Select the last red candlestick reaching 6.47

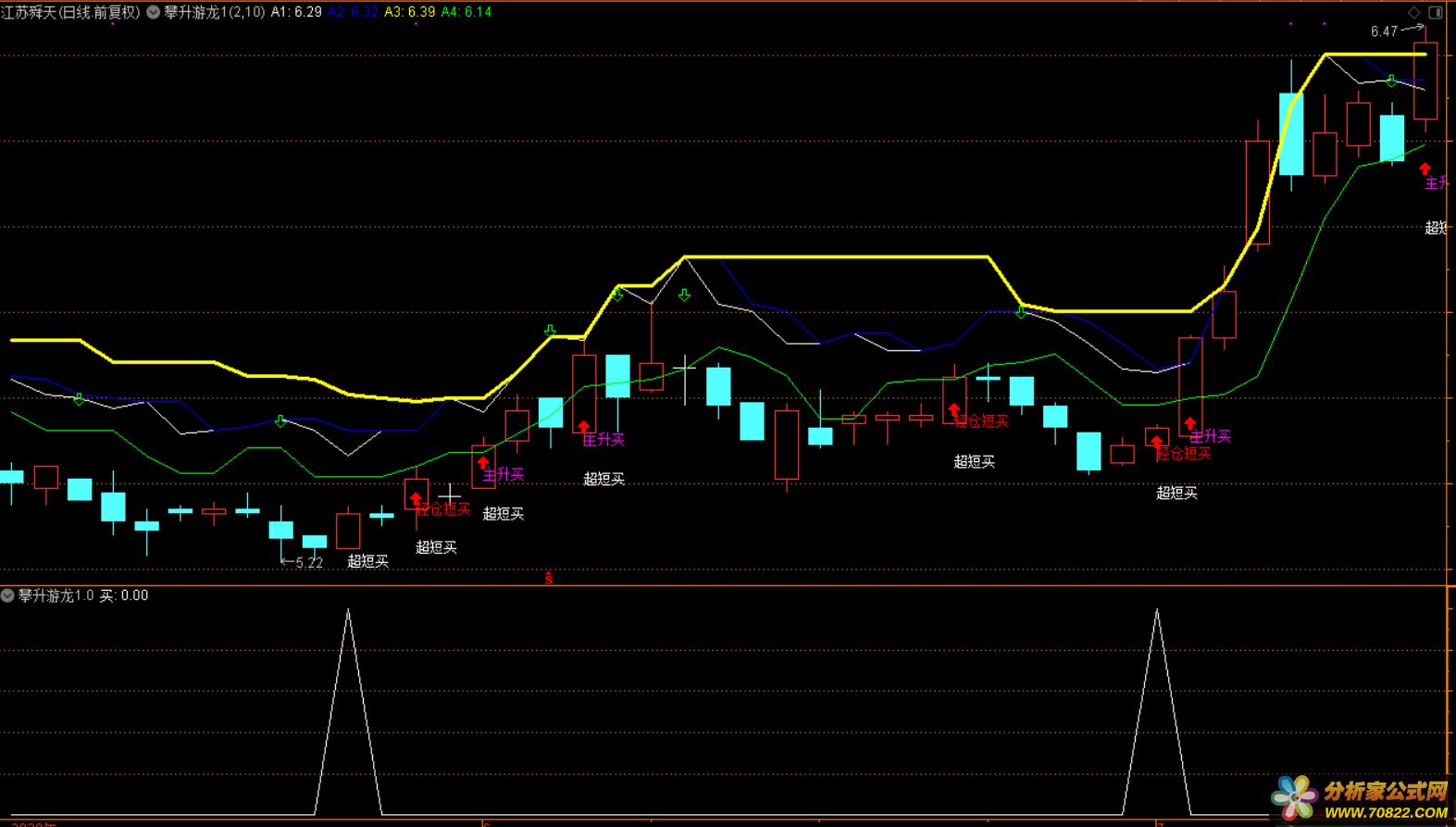coord(1425,81)
